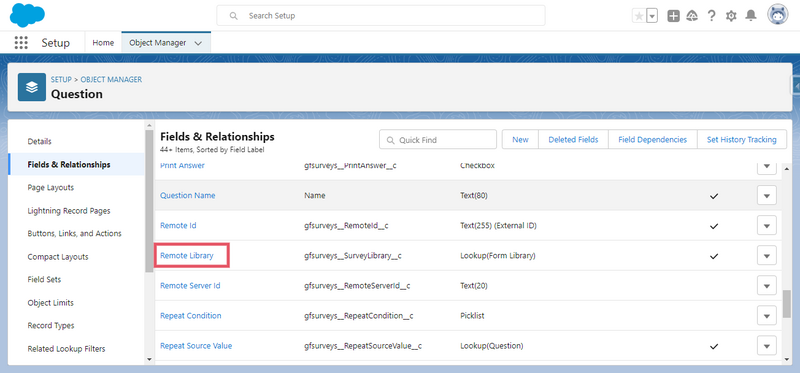Open Field Dependencies
The height and width of the screenshot is (373, 800).
[x=653, y=139]
